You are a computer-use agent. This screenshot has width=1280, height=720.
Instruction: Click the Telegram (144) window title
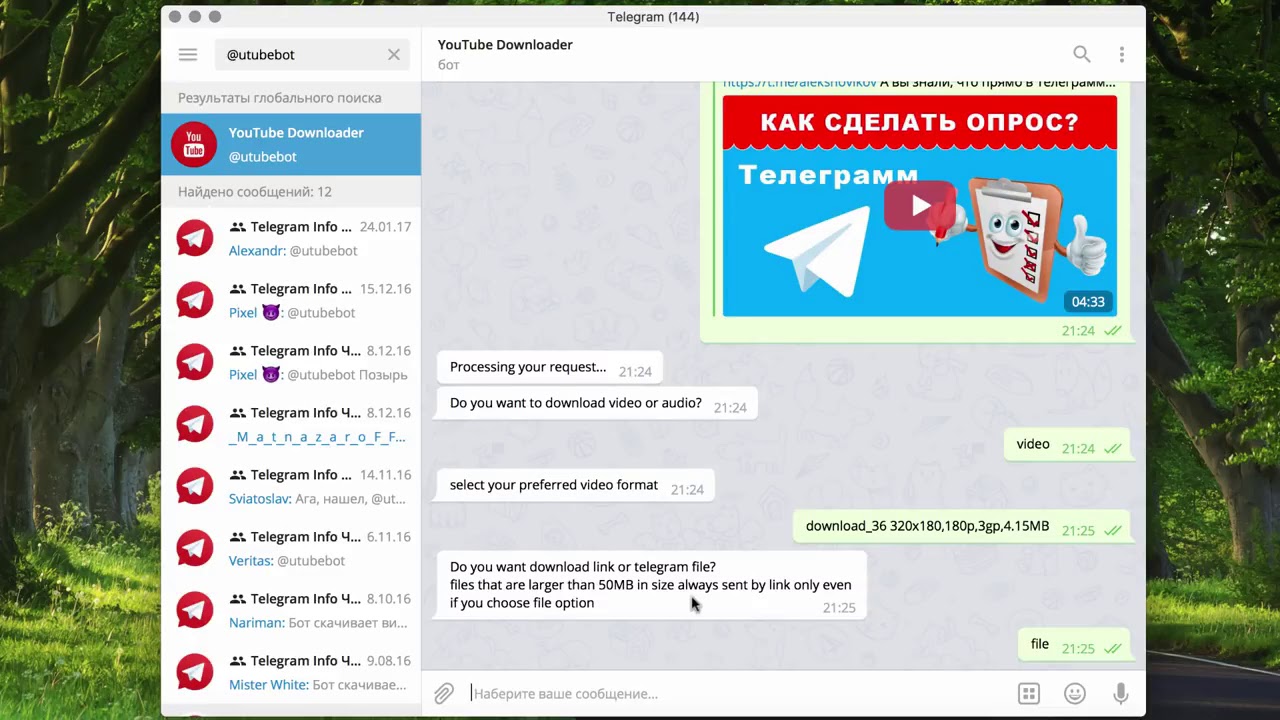point(653,17)
